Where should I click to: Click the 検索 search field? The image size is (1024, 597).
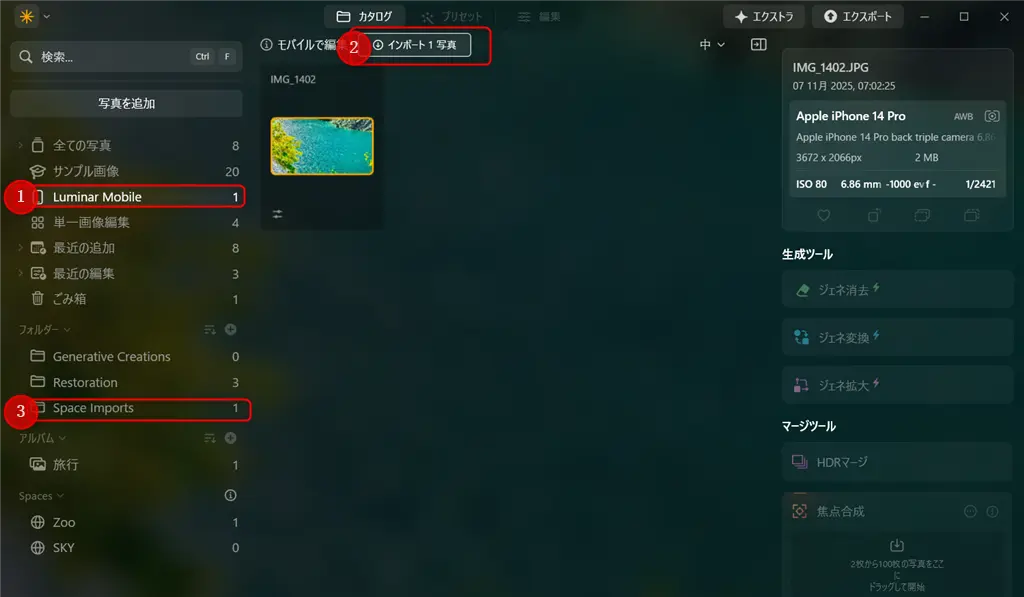point(127,57)
